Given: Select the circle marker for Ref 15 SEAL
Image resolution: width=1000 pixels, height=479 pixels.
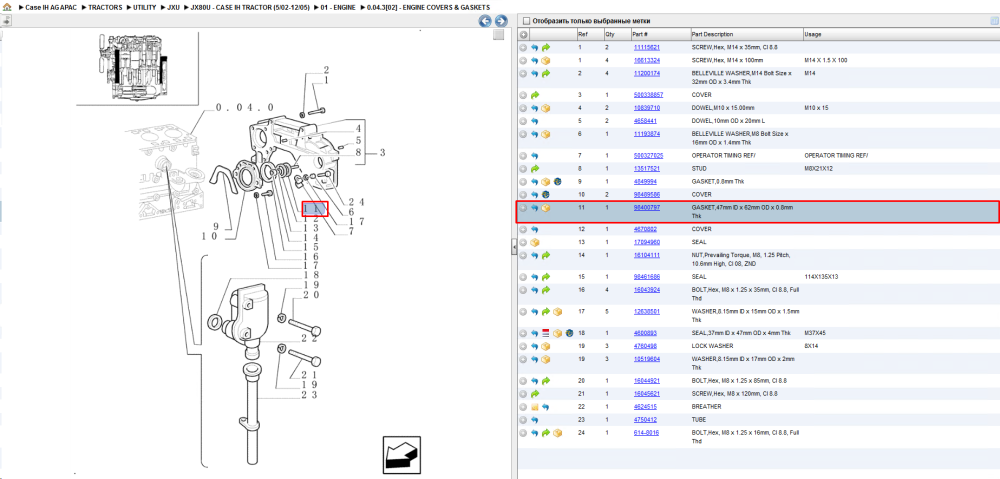Looking at the screenshot, I should 523,277.
